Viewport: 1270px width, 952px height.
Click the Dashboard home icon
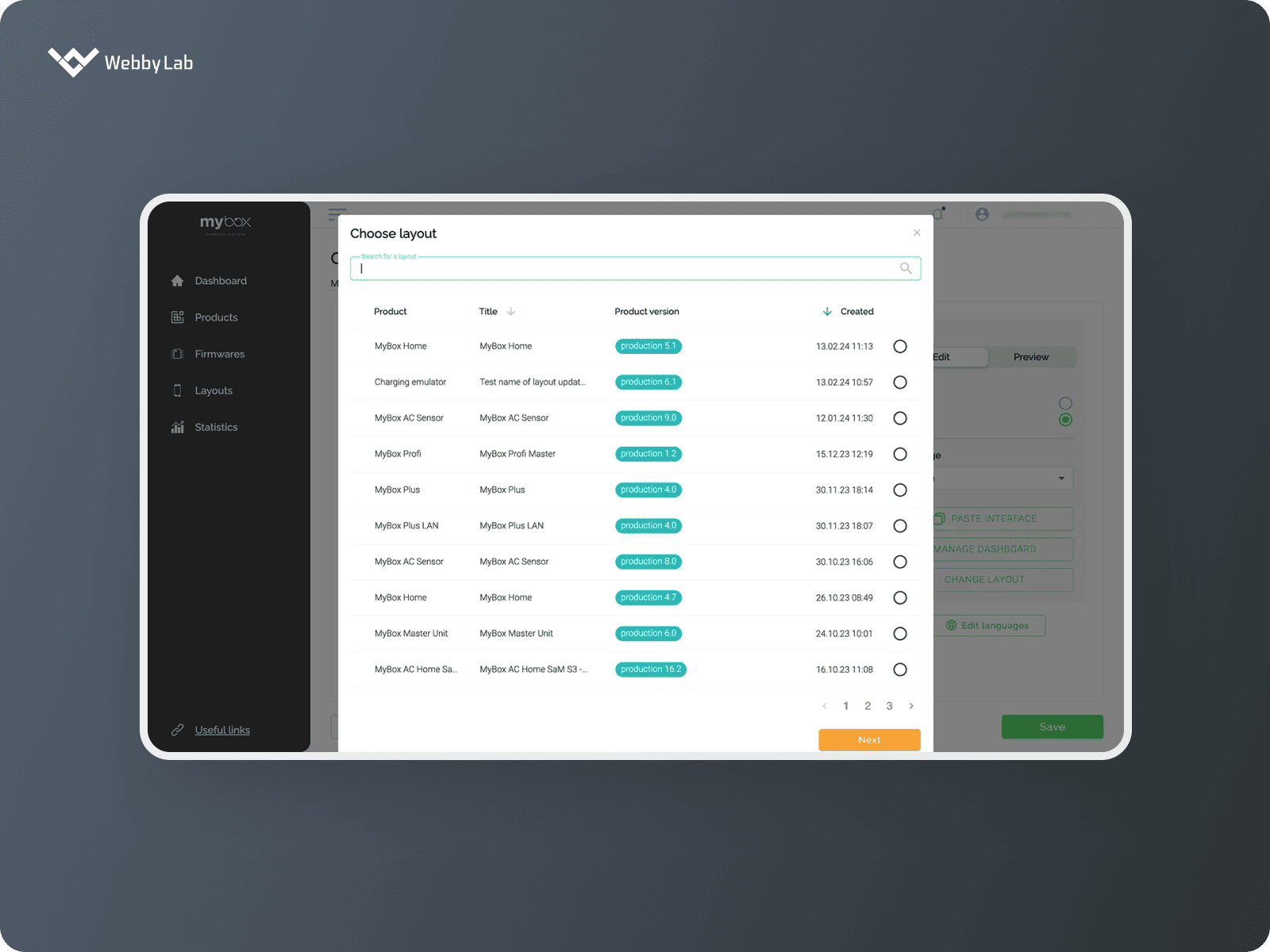(177, 281)
